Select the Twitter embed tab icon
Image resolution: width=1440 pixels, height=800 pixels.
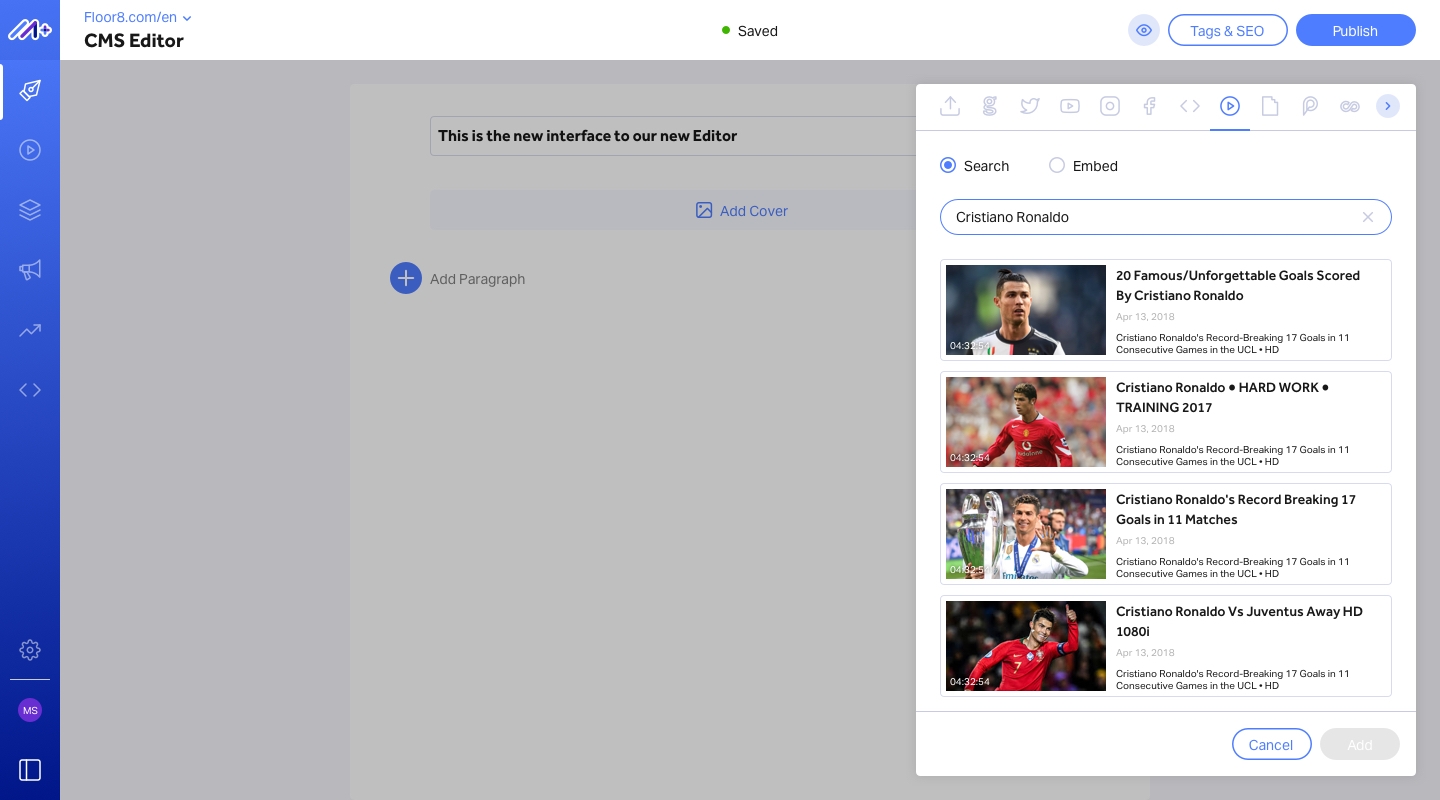(1030, 106)
